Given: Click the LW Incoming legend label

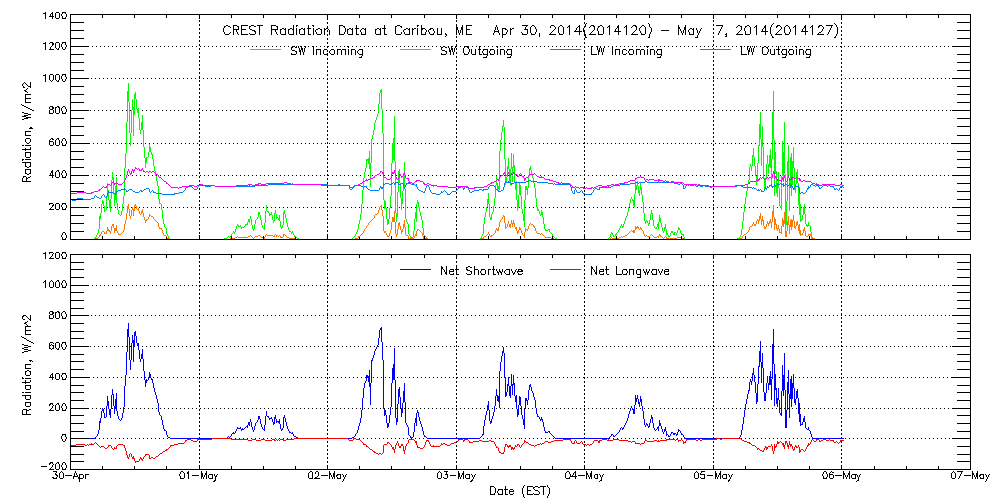Looking at the screenshot, I should click(624, 52).
